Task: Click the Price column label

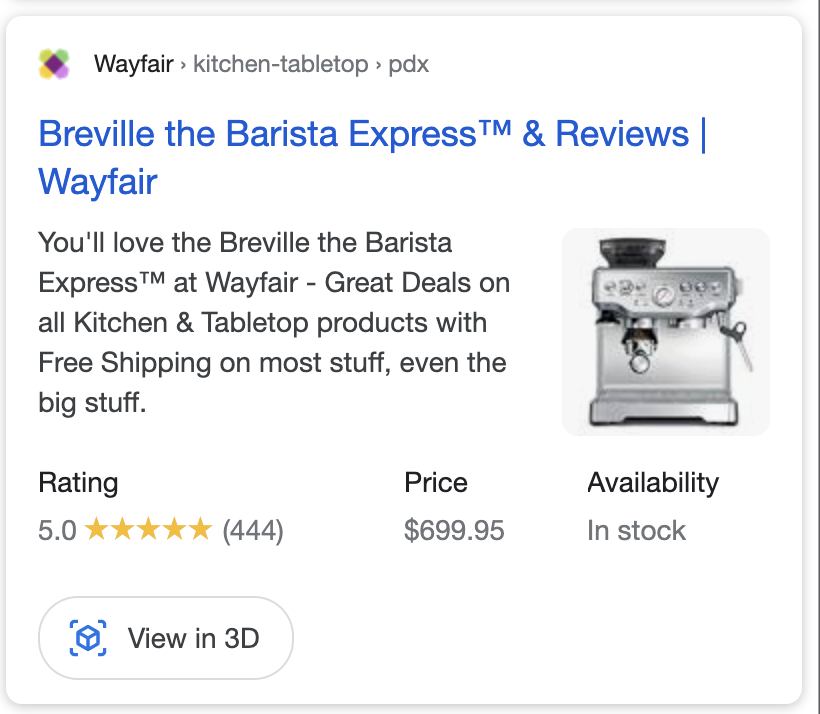Action: click(435, 483)
